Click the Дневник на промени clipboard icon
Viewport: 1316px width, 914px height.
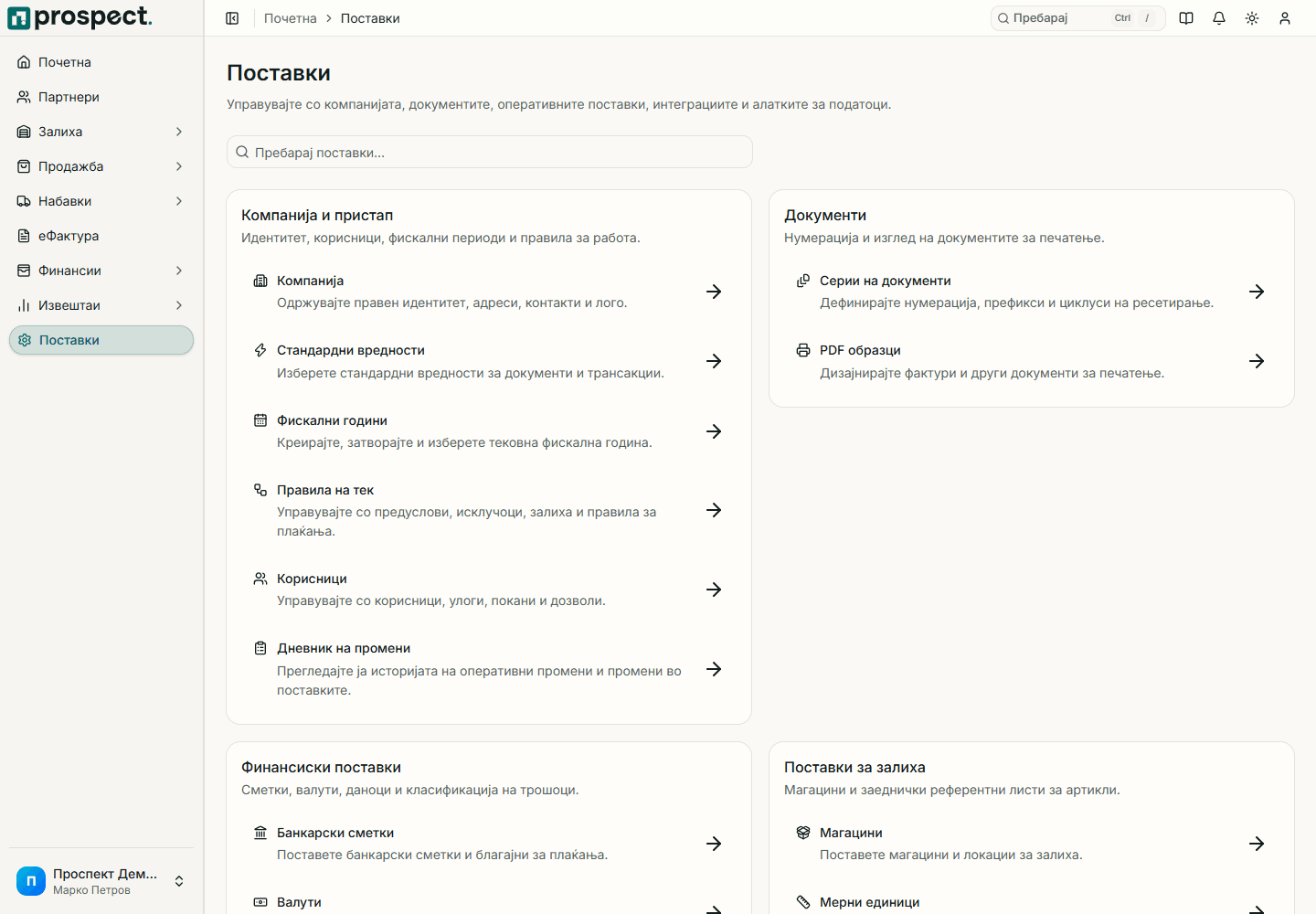[x=260, y=648]
